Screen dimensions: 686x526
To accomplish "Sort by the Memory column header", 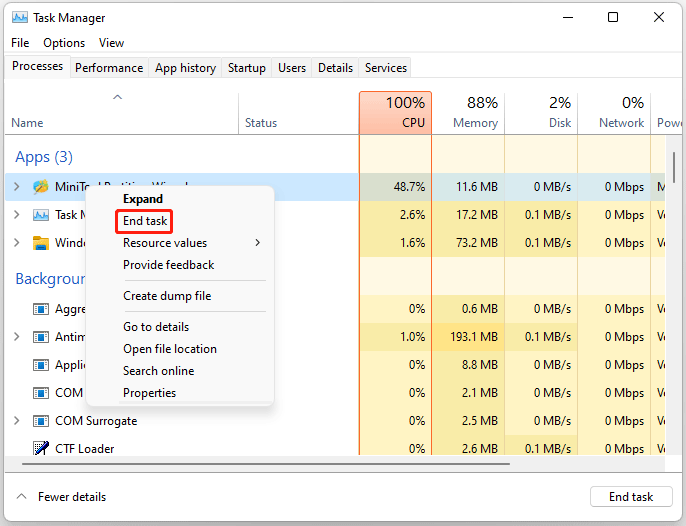I will click(x=468, y=113).
